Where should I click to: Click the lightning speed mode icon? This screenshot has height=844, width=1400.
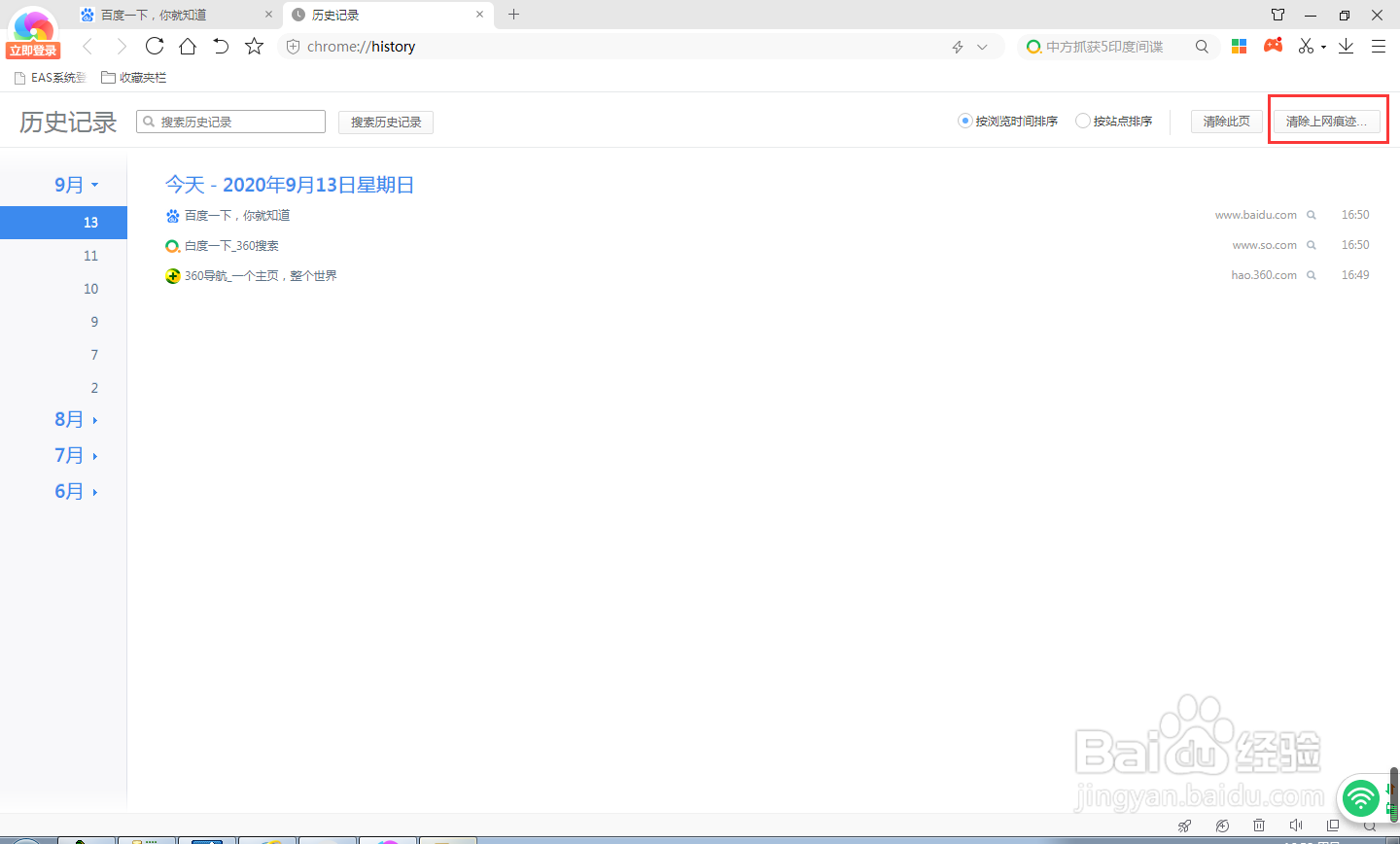coord(958,47)
